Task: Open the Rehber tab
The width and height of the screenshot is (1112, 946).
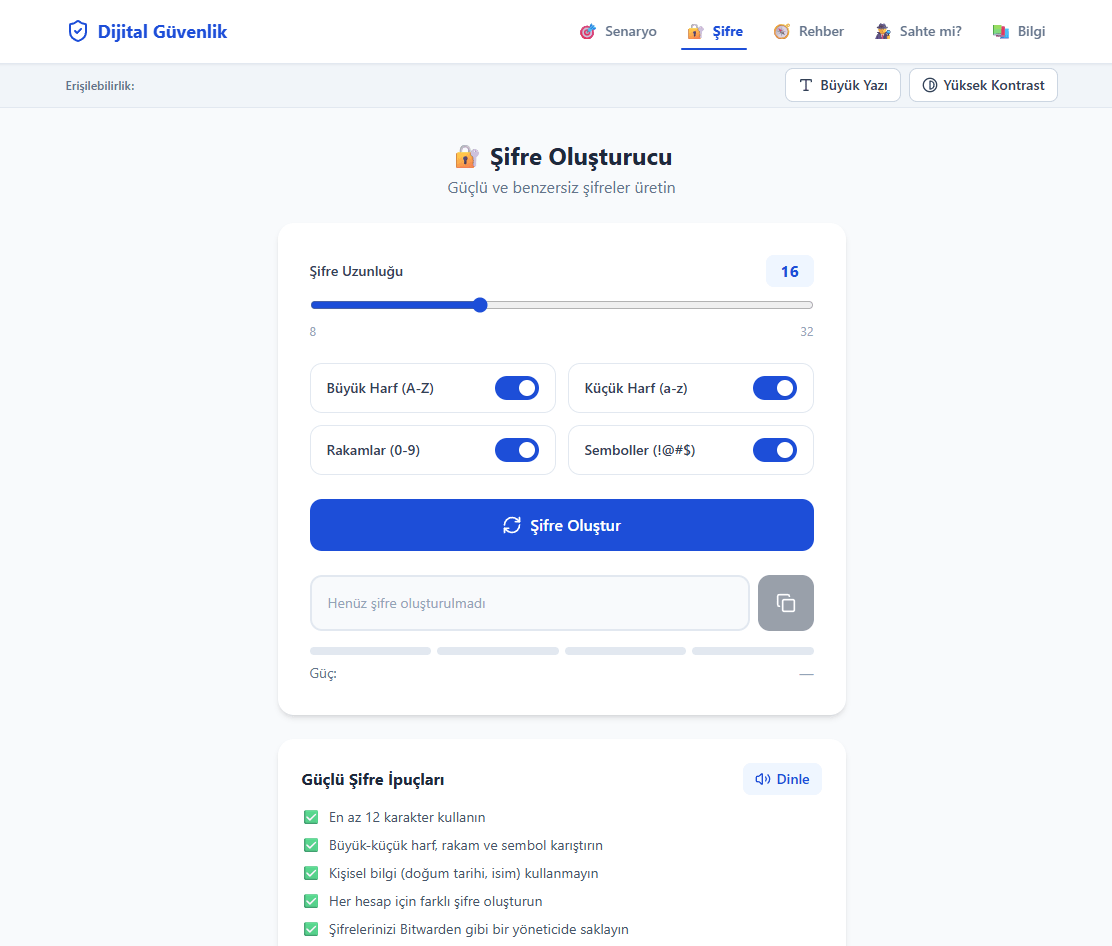Action: (808, 31)
